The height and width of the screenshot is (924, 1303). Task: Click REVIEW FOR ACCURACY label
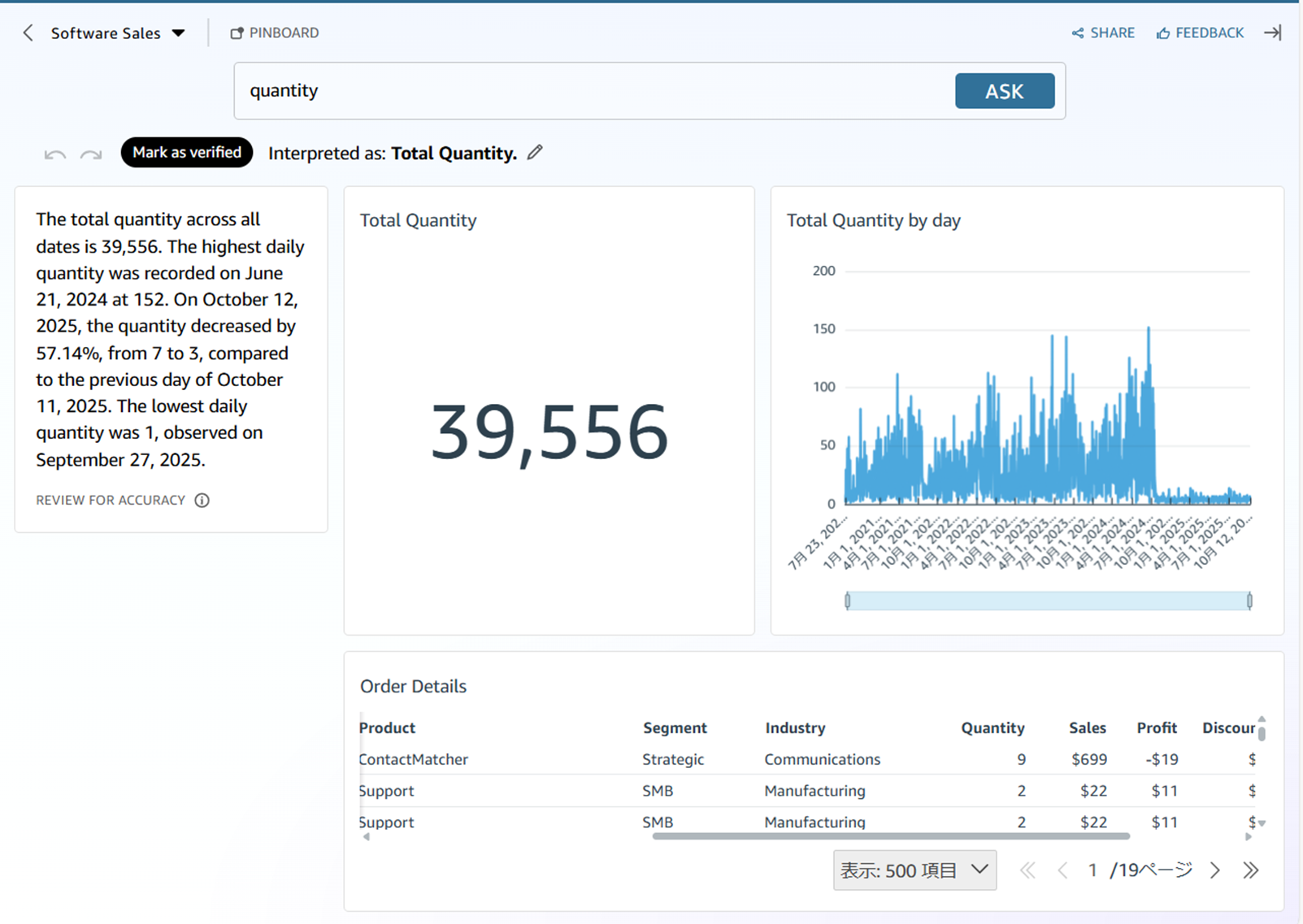111,501
